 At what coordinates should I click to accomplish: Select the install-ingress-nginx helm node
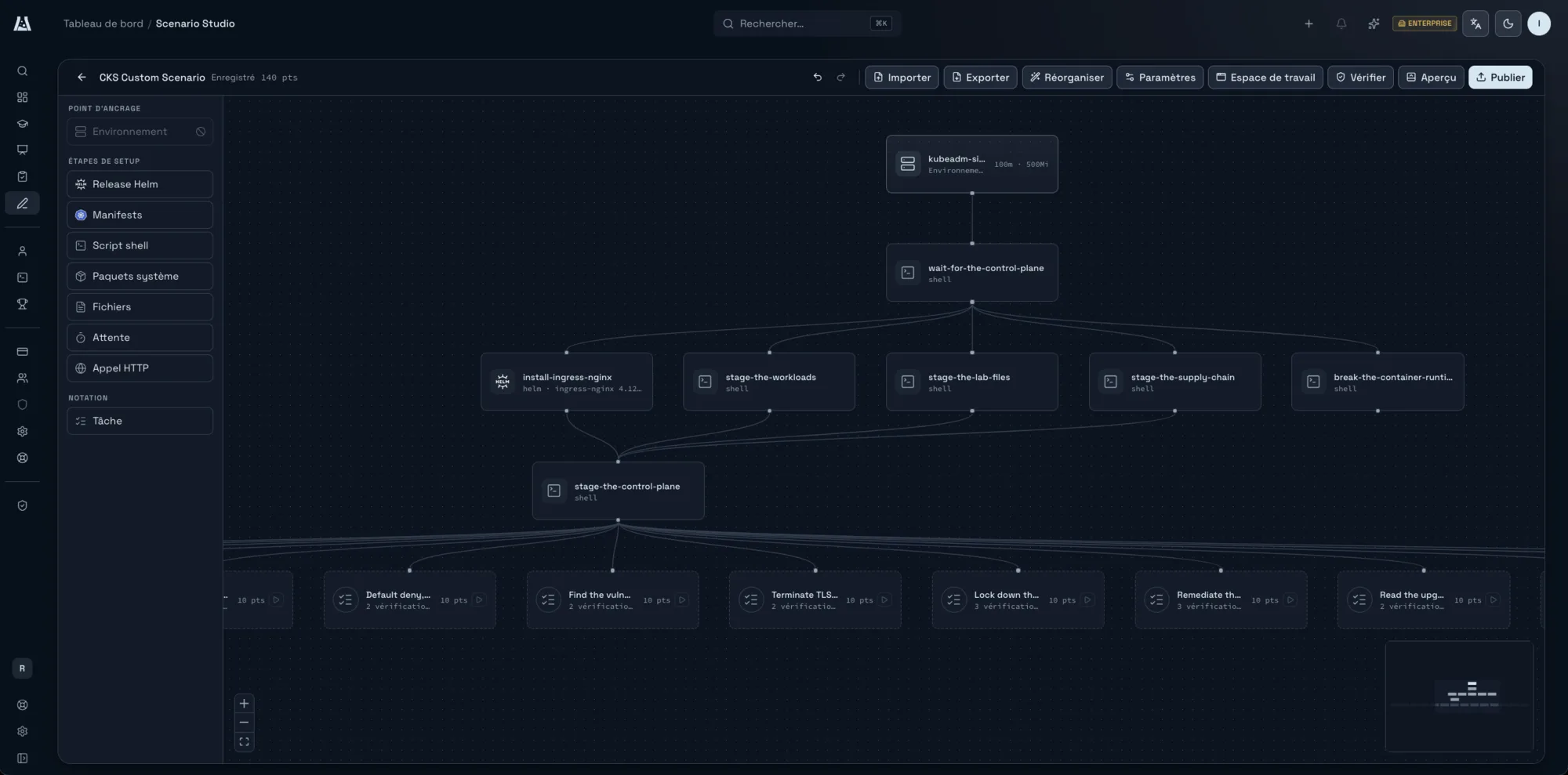pyautogui.click(x=567, y=382)
